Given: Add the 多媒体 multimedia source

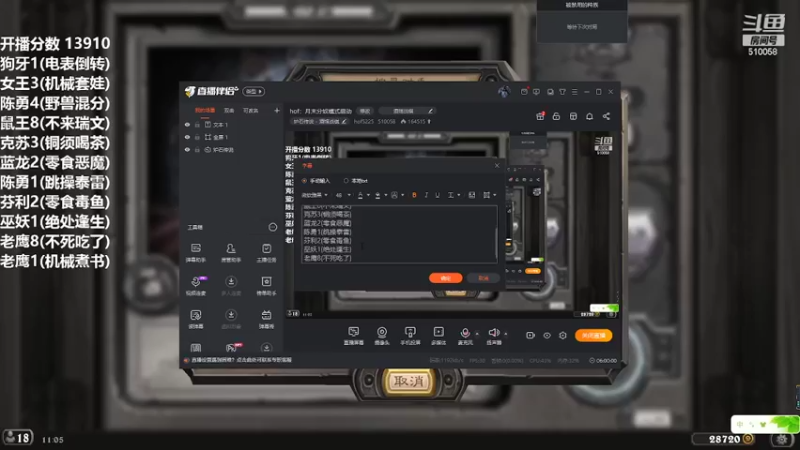Looking at the screenshot, I should point(438,336).
